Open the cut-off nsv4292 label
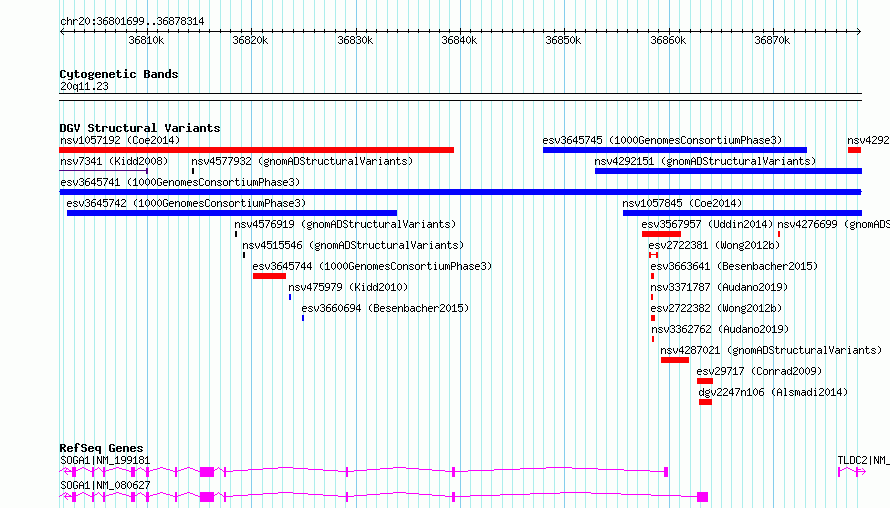Screen dimensions: 890x508 [868, 140]
